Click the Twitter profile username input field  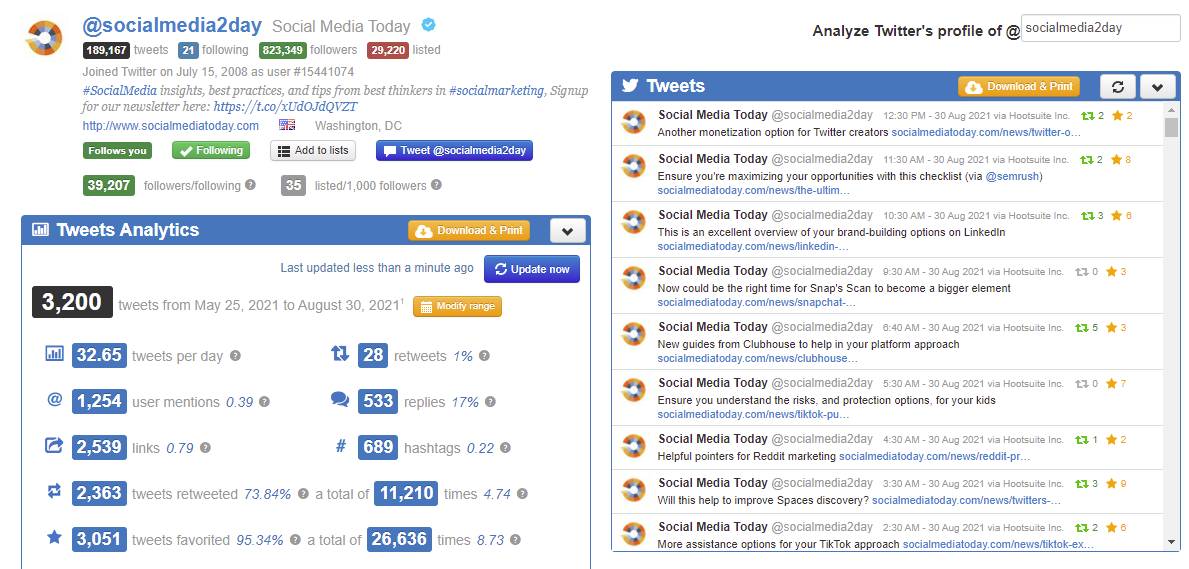point(1100,29)
